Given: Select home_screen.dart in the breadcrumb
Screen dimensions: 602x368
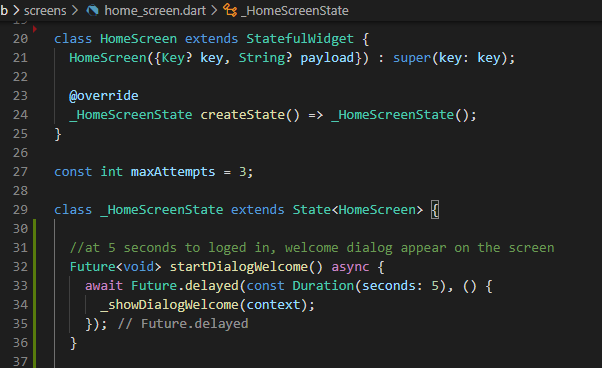Looking at the screenshot, I should point(155,11).
